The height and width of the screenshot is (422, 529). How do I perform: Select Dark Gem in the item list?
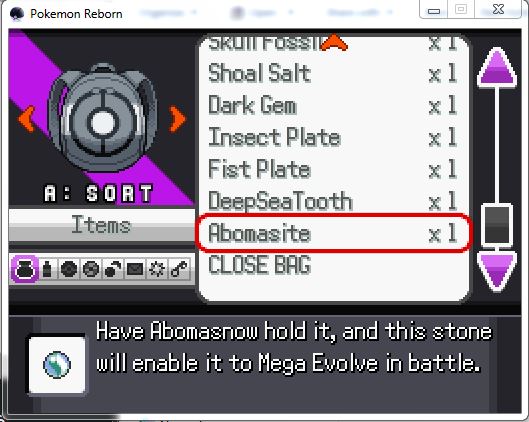(333, 105)
